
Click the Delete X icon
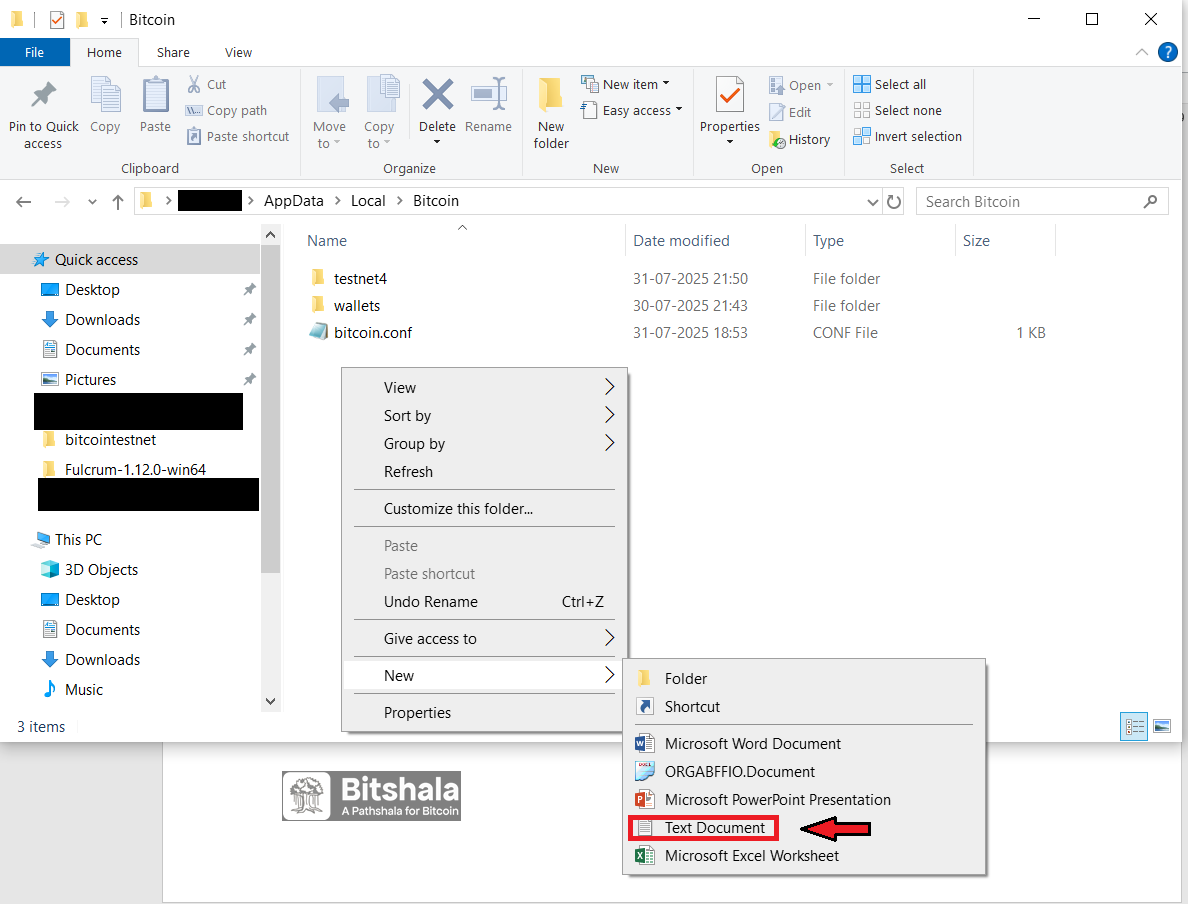[x=437, y=95]
